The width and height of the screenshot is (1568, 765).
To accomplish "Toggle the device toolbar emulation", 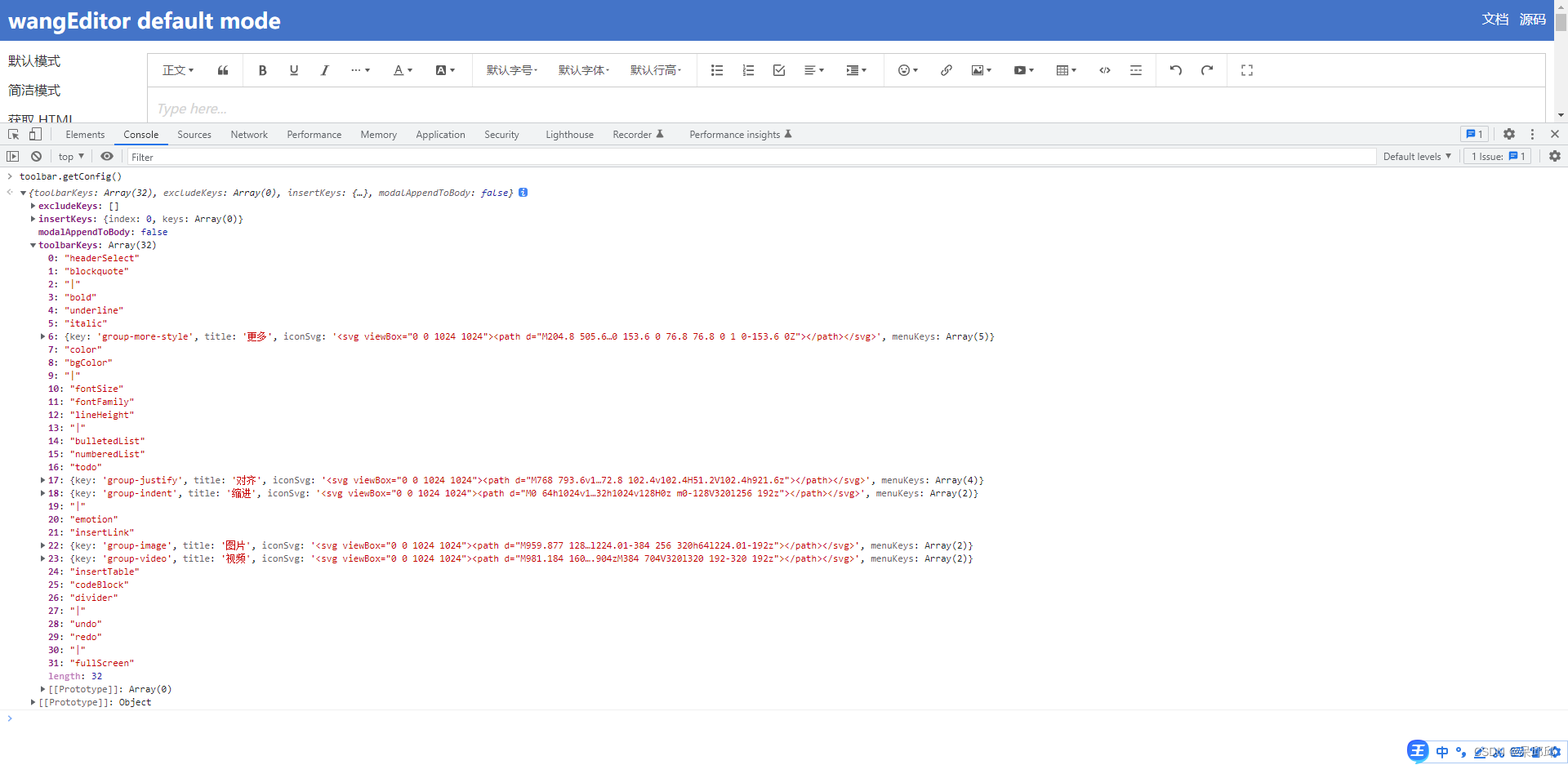I will (35, 135).
